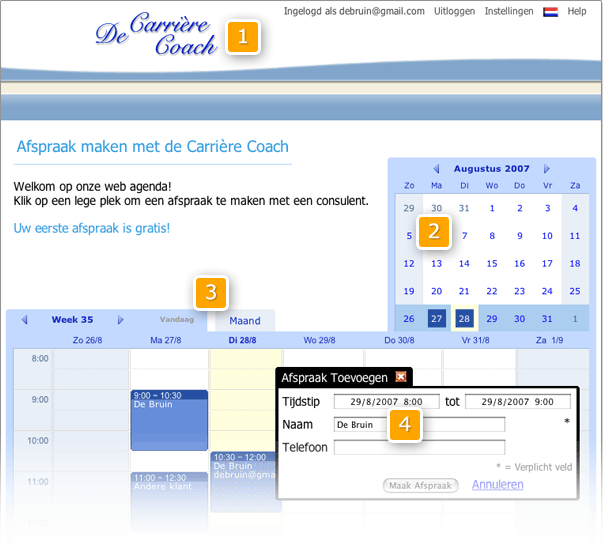
Task: Click the end time field 29/8/2007 9:00
Action: pyautogui.click(x=517, y=402)
